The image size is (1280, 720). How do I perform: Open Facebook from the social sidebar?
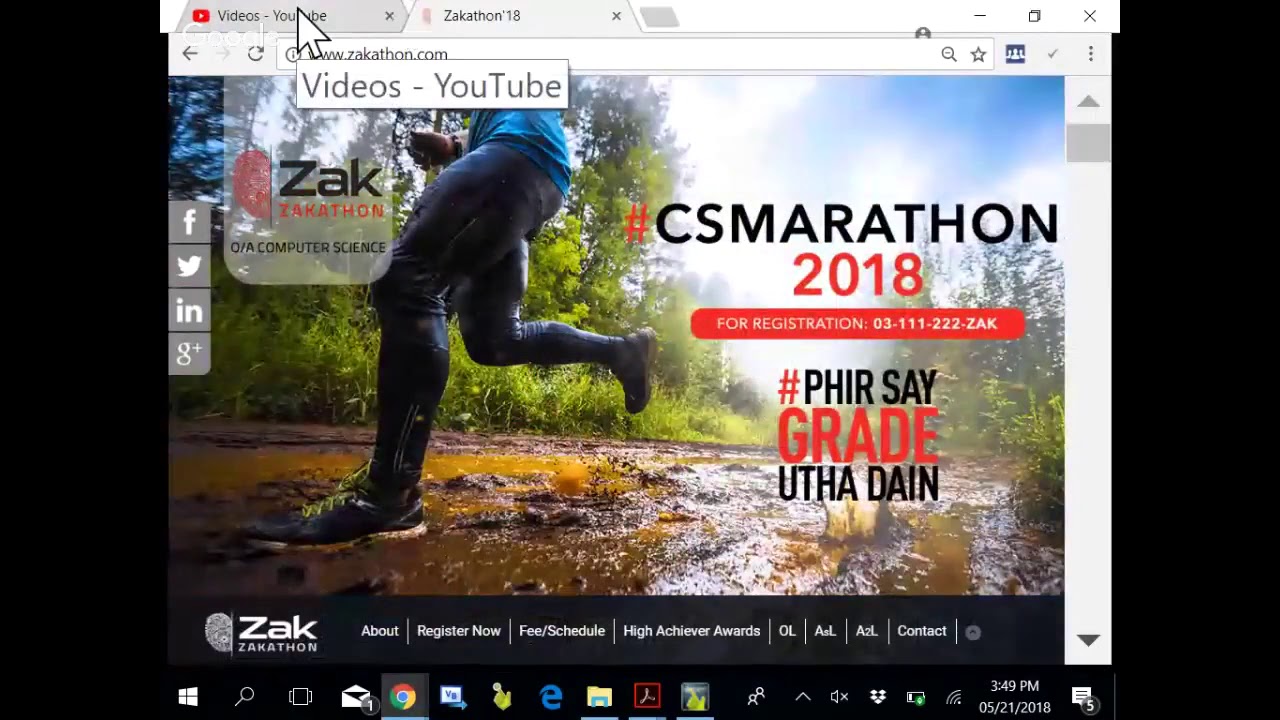[189, 222]
